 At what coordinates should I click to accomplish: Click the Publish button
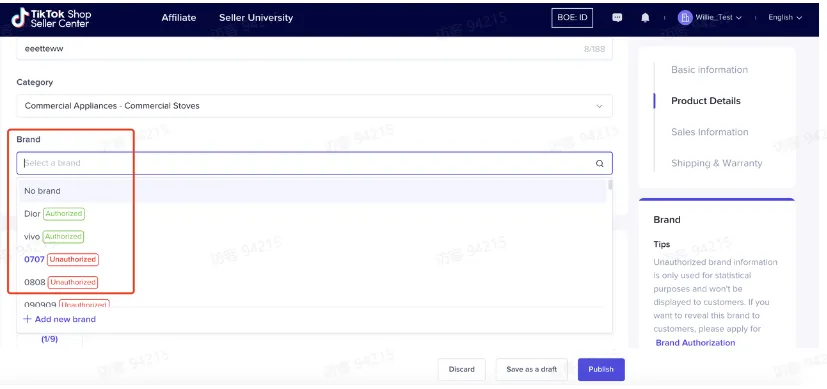[601, 369]
